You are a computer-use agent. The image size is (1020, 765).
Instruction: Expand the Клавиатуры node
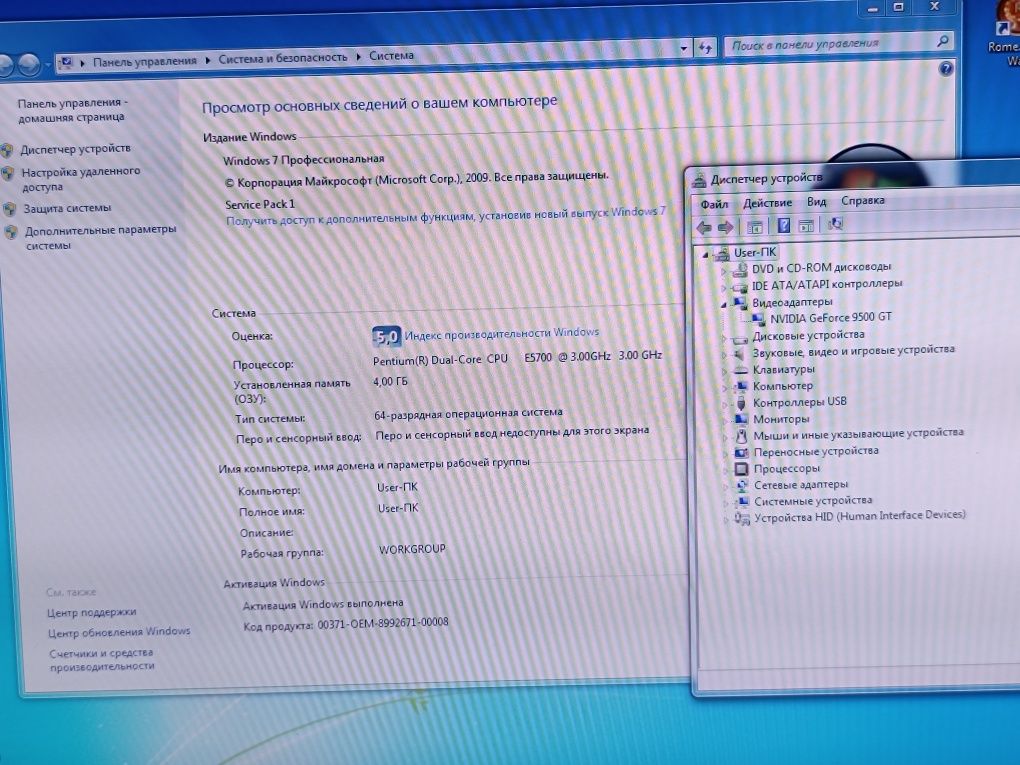tap(724, 371)
